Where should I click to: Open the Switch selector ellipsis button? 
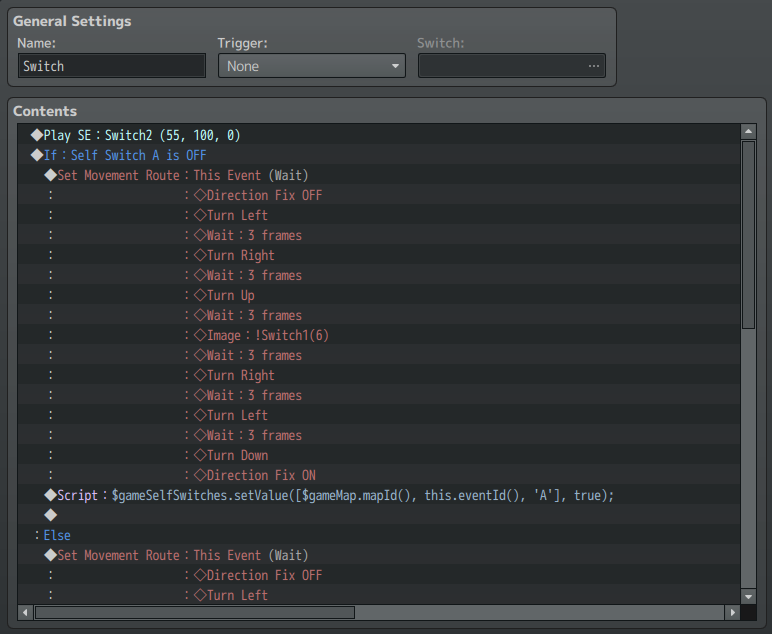point(594,66)
